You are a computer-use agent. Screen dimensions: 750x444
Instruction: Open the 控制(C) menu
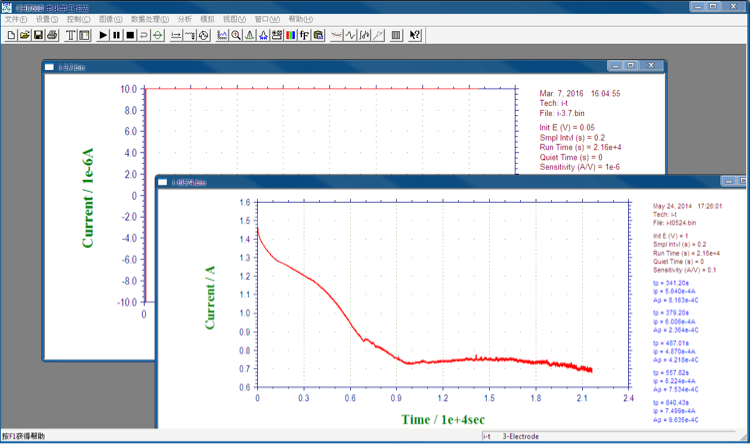coord(78,19)
